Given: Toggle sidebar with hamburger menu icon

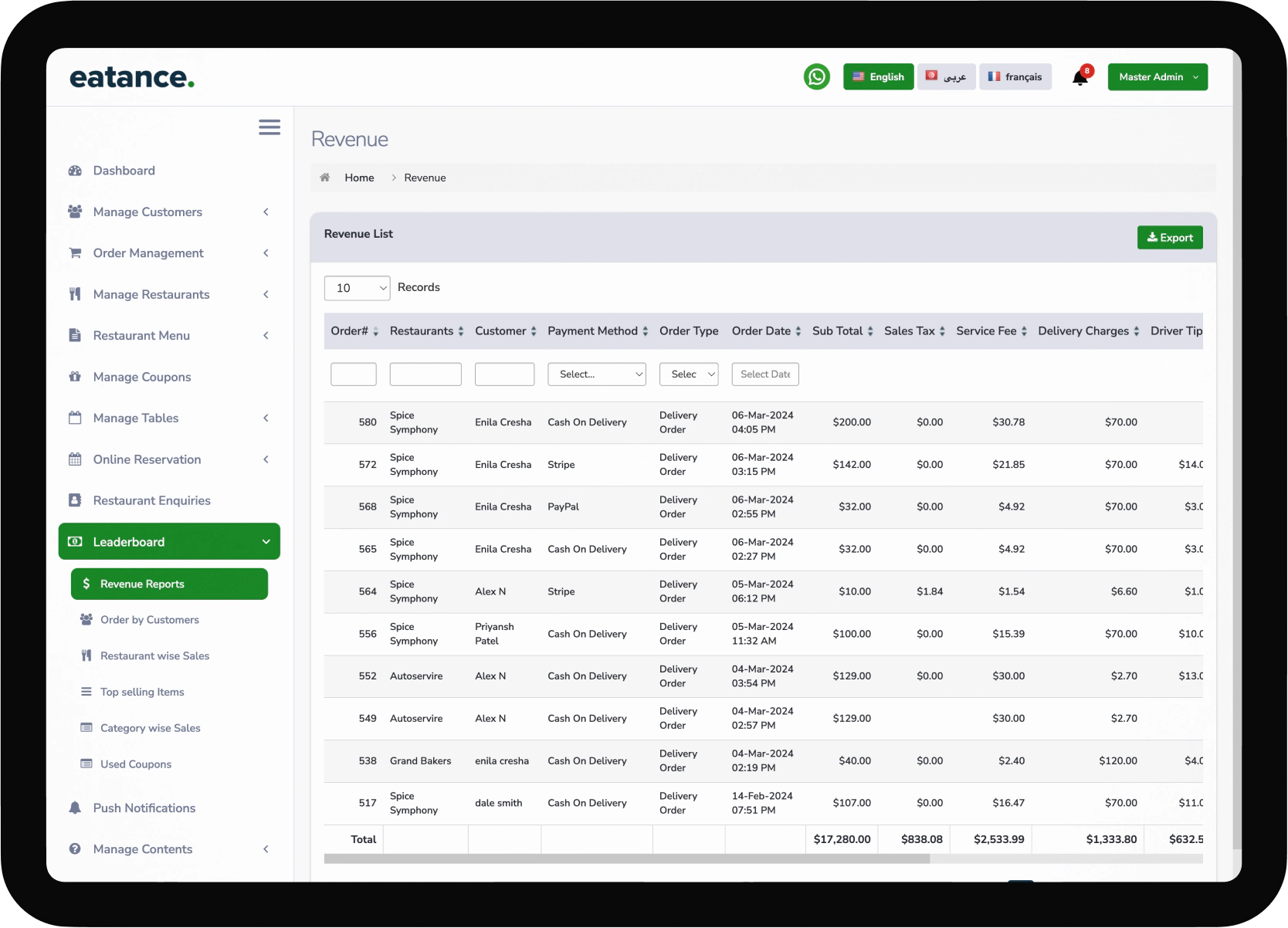Looking at the screenshot, I should coord(269,127).
